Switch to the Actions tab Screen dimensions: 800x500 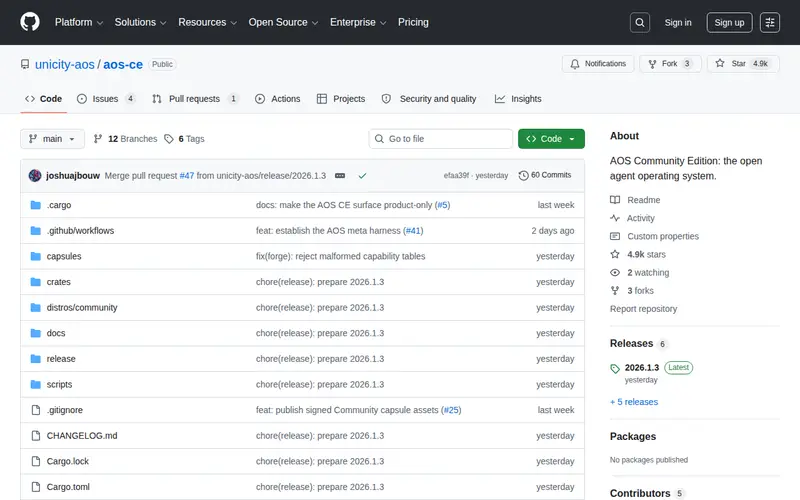[x=278, y=99]
